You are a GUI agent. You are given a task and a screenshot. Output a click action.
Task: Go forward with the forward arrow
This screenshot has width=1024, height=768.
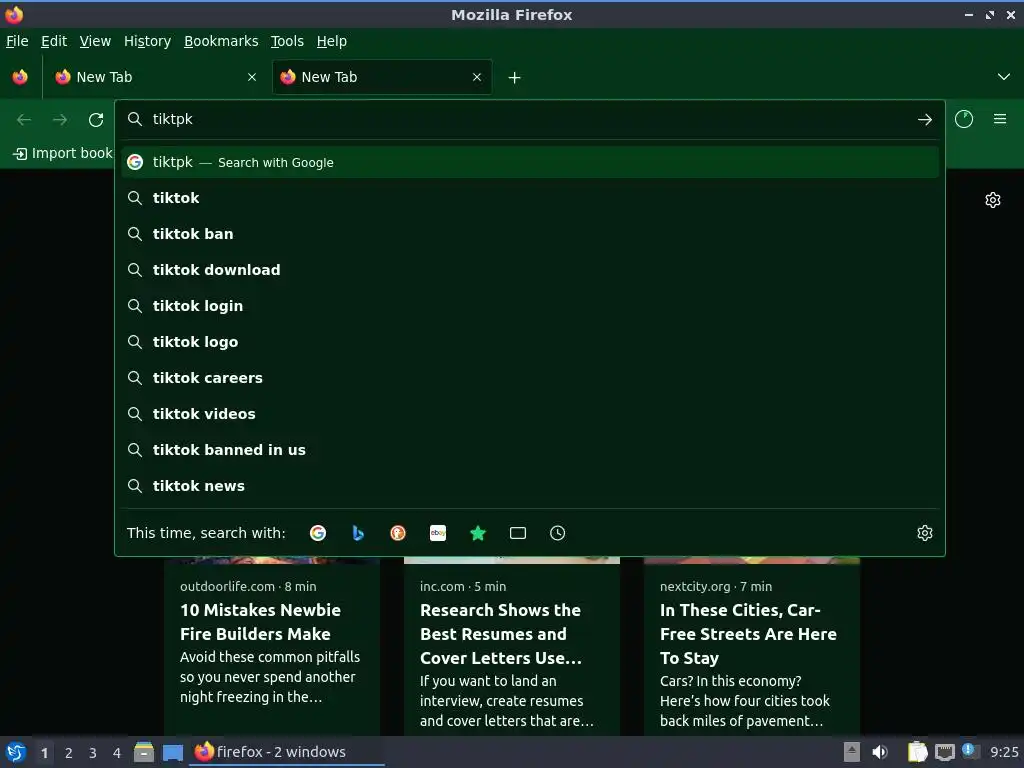[60, 120]
